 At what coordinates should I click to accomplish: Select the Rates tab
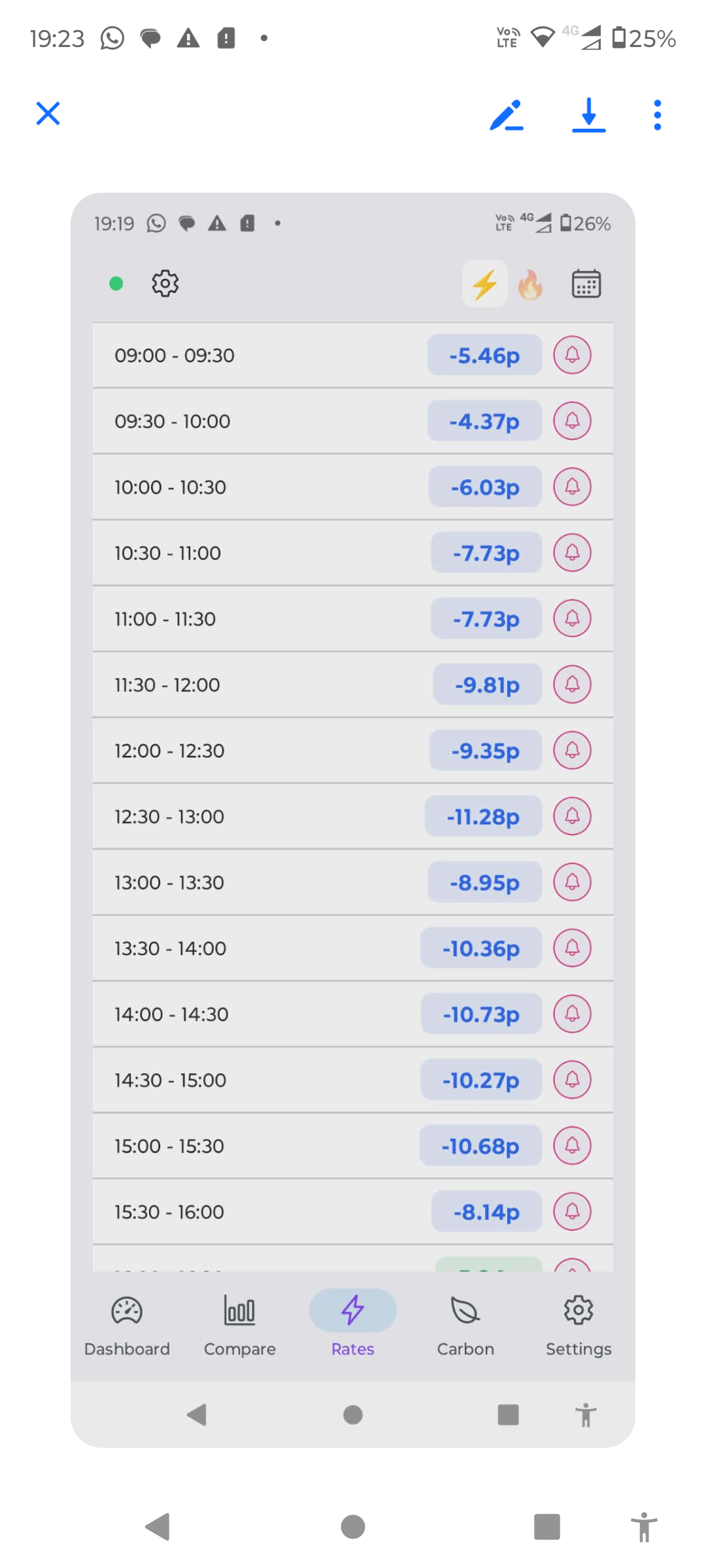coord(353,1322)
